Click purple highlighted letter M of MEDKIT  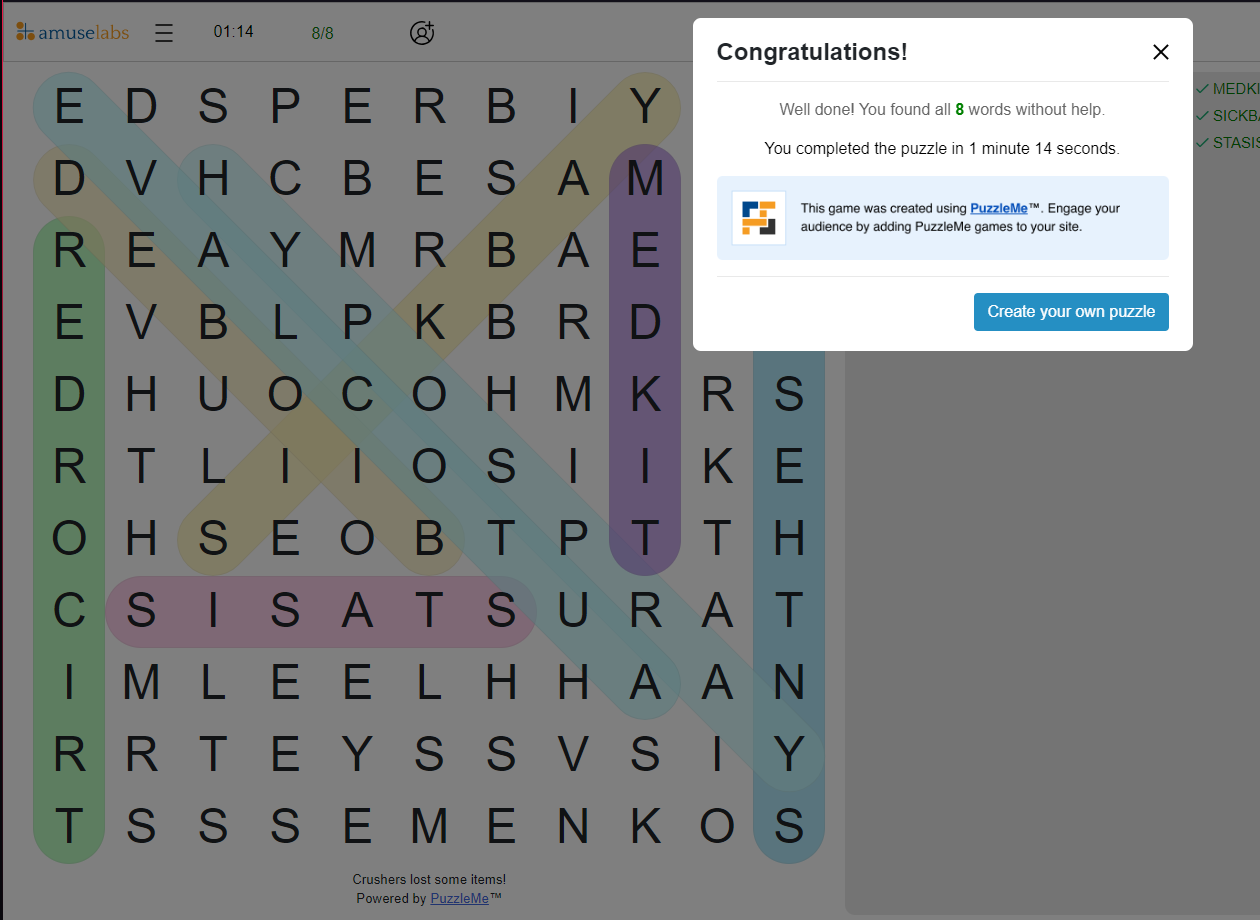645,178
